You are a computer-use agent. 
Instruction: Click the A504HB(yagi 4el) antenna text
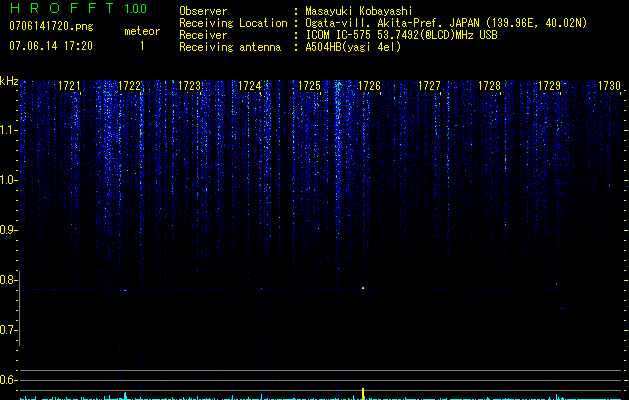pyautogui.click(x=353, y=47)
